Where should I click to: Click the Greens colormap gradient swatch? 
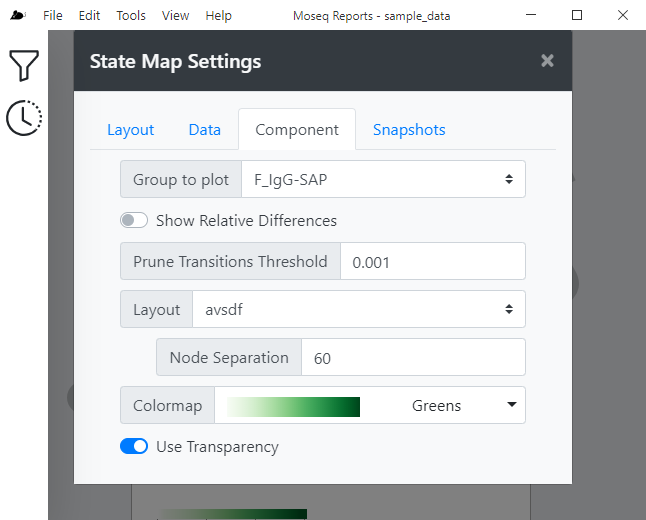293,407
